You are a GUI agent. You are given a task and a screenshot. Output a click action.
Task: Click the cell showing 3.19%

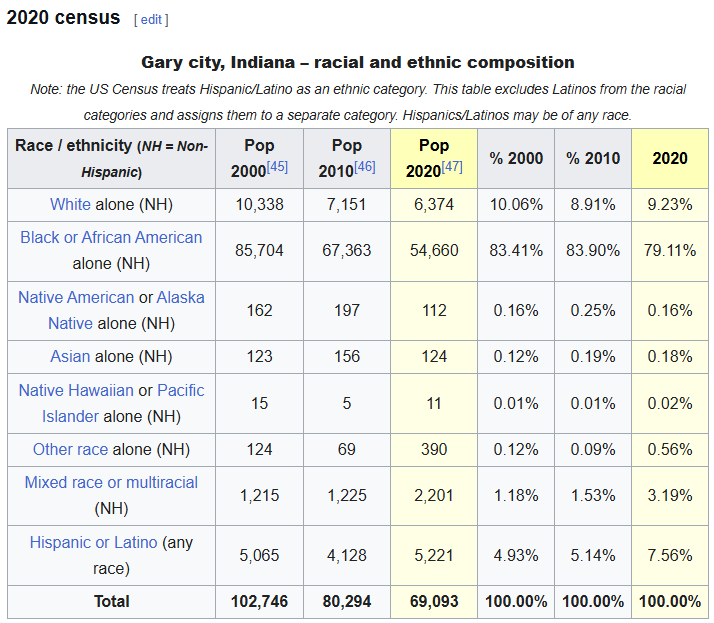pyautogui.click(x=670, y=496)
